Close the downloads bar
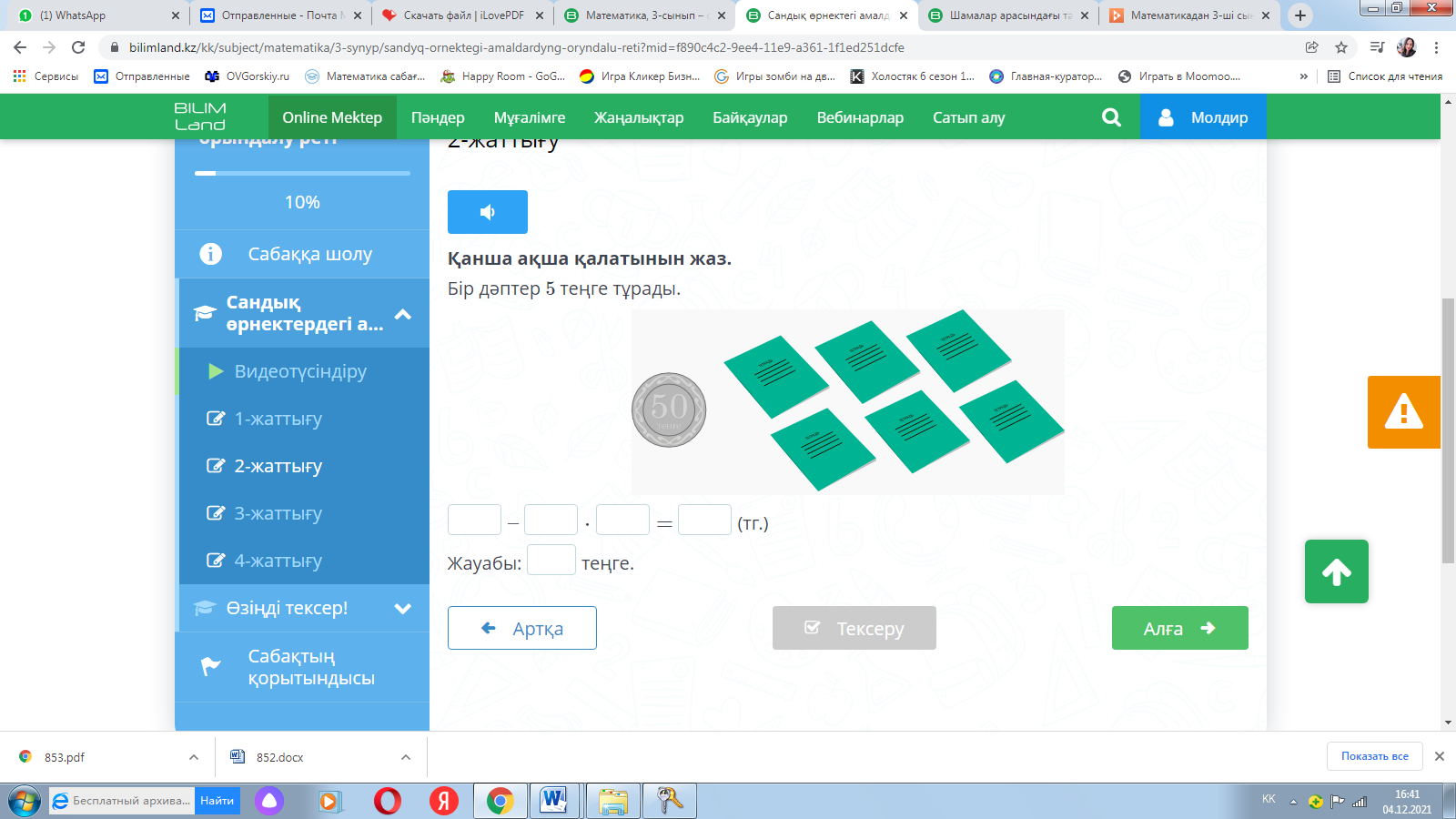This screenshot has width=1456, height=819. coord(1440,756)
